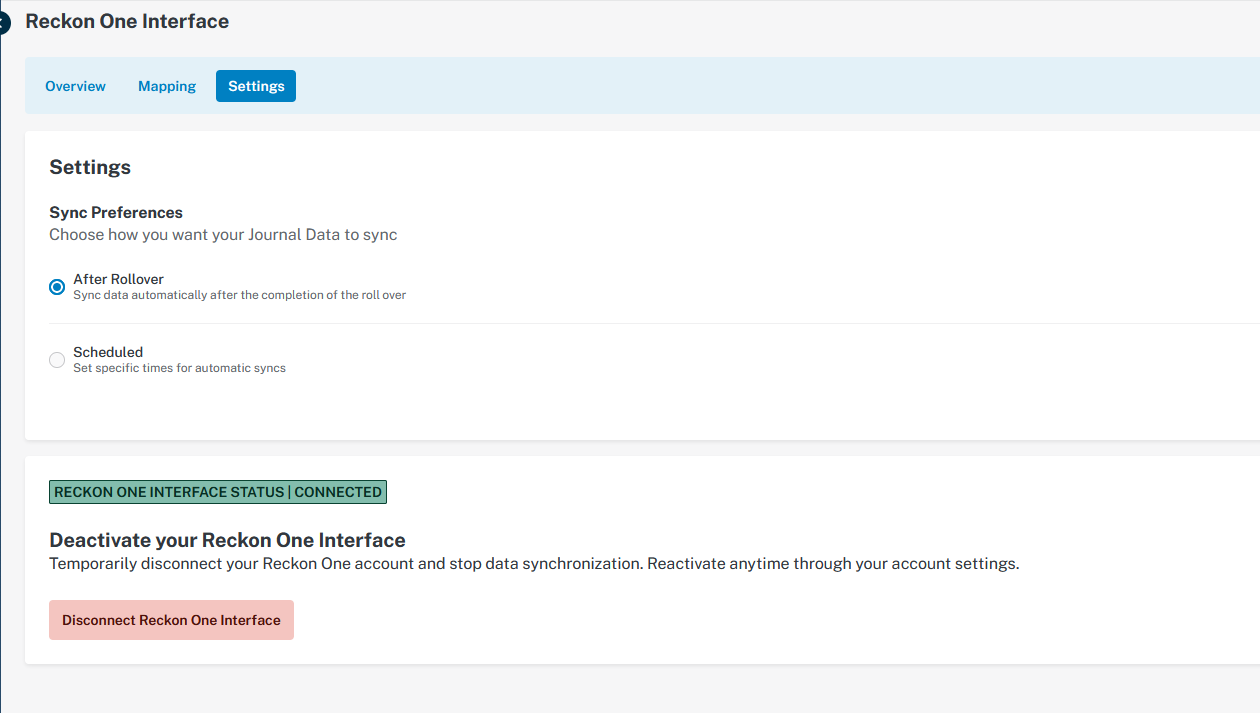The height and width of the screenshot is (713, 1260).
Task: Open the Overview tab
Action: coord(75,86)
